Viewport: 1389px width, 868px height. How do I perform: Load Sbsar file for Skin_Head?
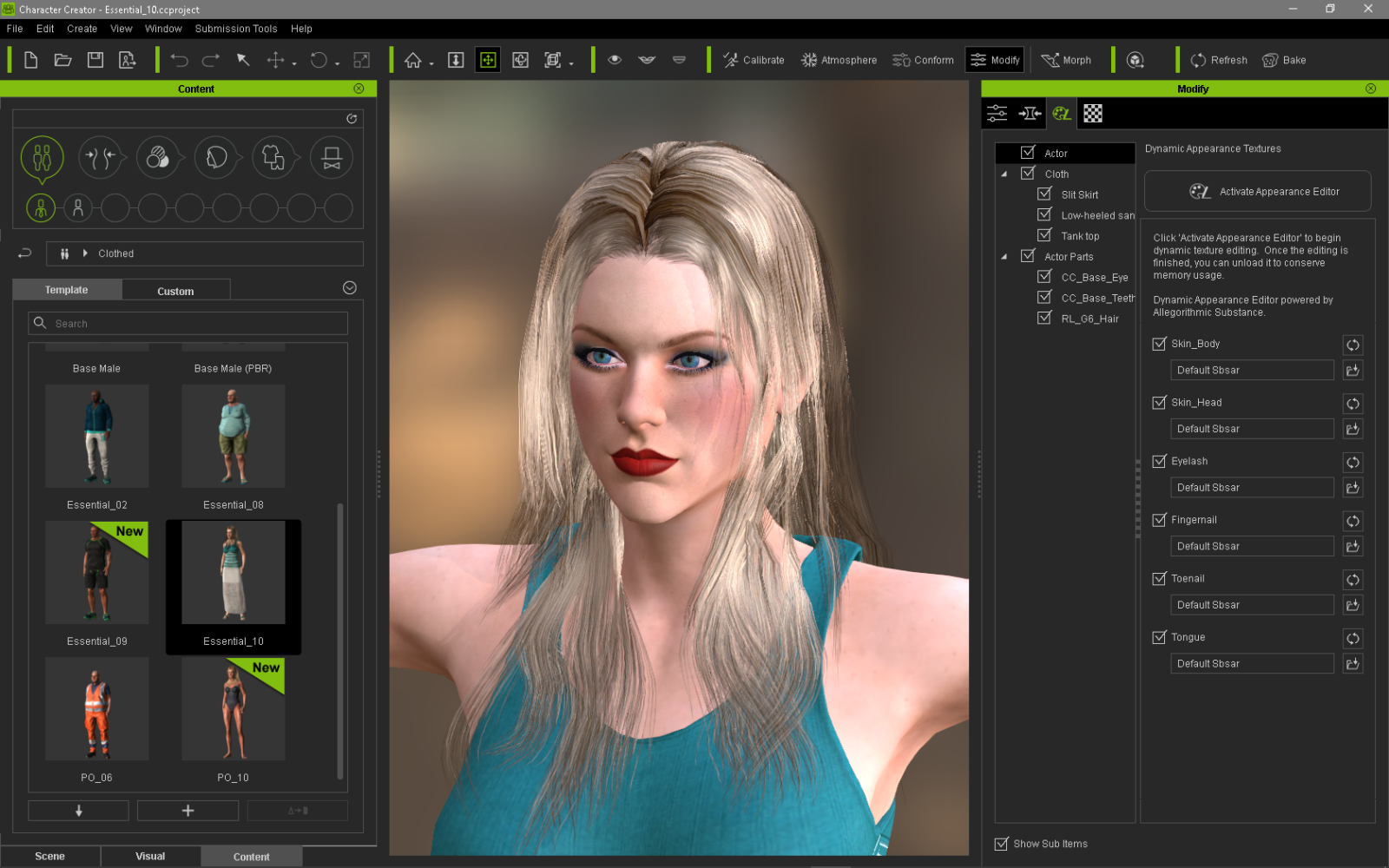(x=1353, y=429)
